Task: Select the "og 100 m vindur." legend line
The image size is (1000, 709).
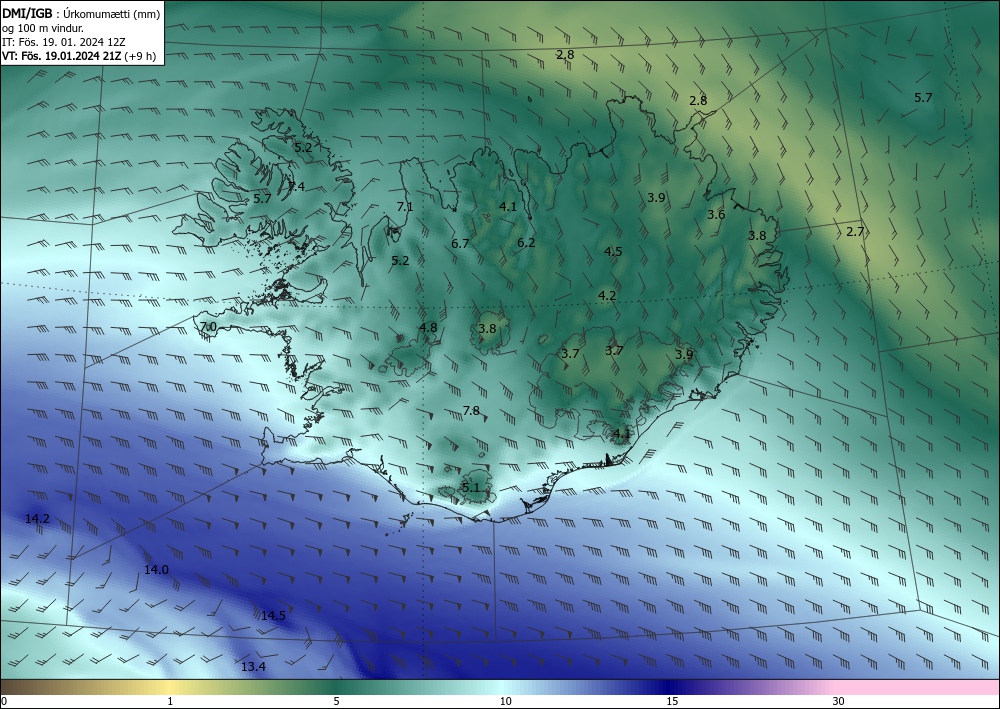Action: tap(43, 29)
